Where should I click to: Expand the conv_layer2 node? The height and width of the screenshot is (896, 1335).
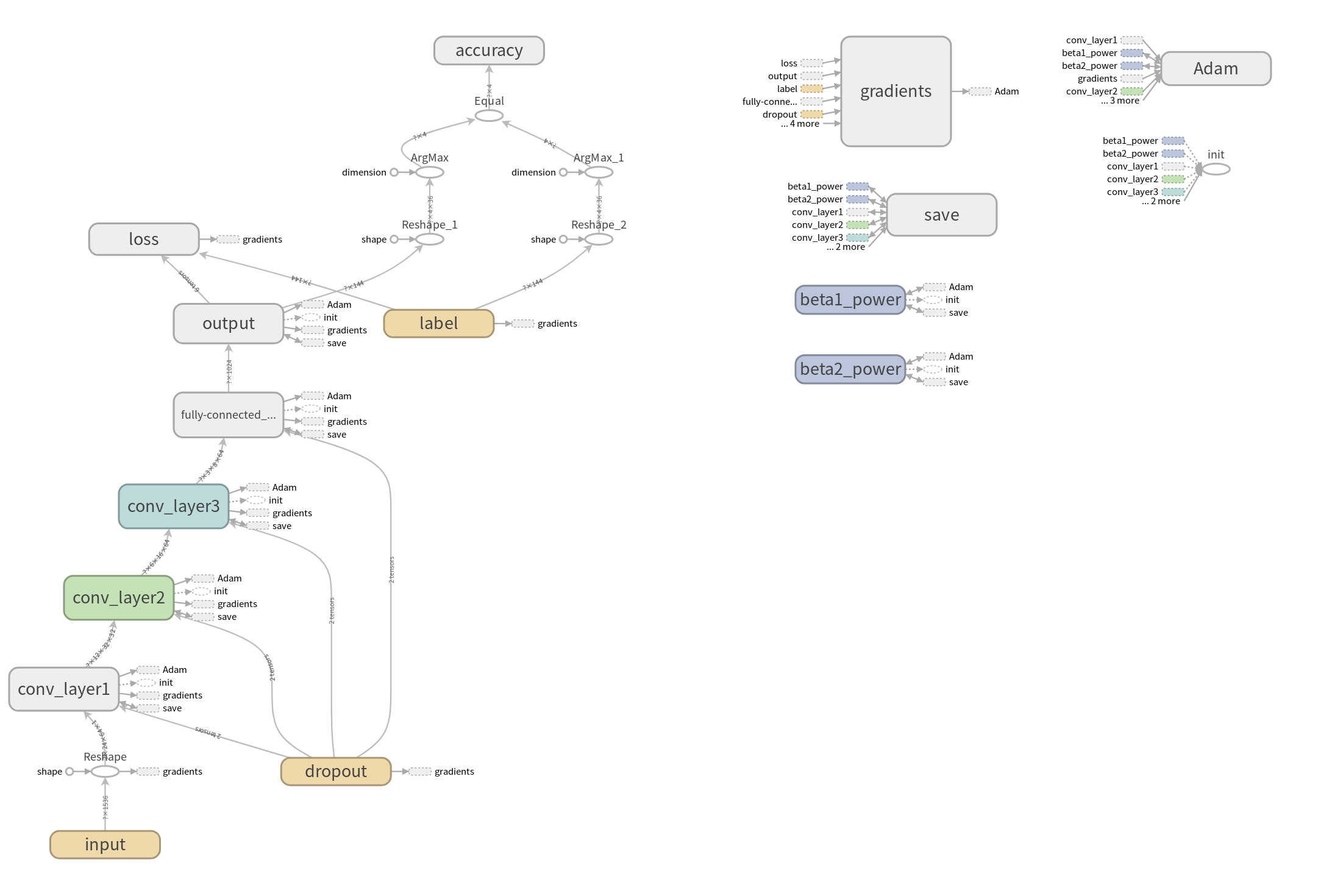point(119,598)
